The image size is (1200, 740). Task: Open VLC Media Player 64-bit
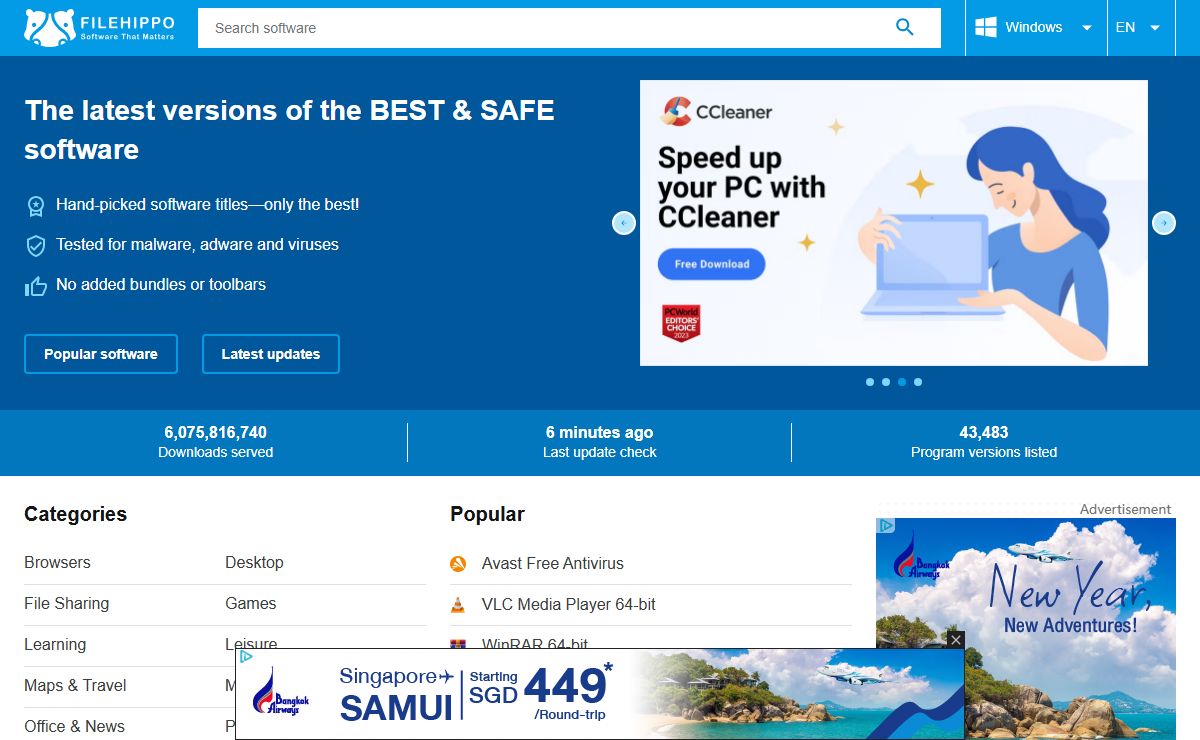coord(569,604)
